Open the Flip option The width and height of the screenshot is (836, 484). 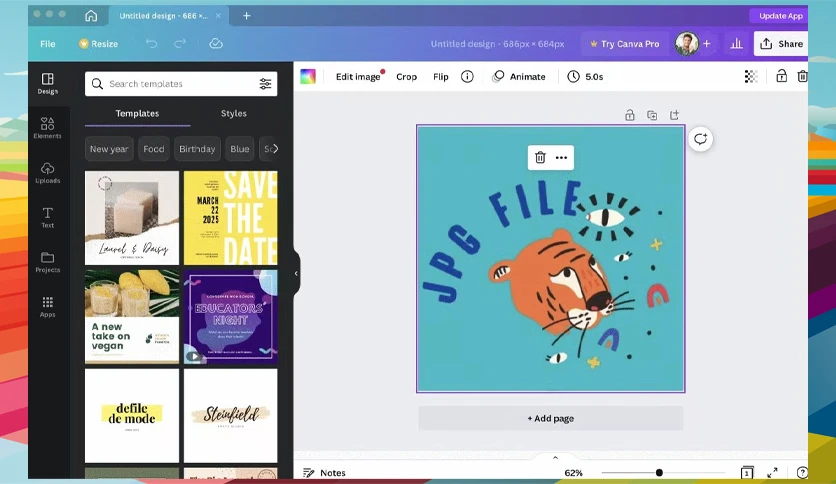tap(440, 77)
